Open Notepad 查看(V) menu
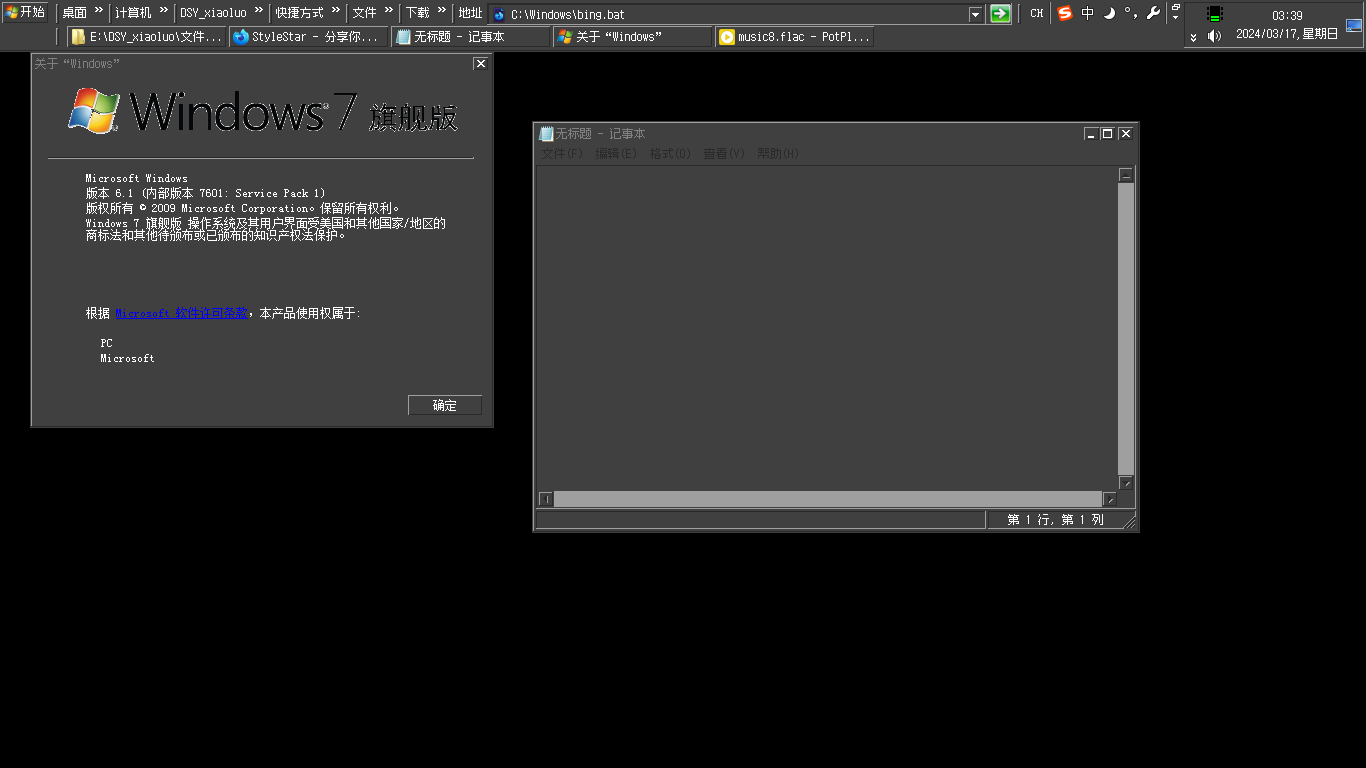 click(x=723, y=154)
